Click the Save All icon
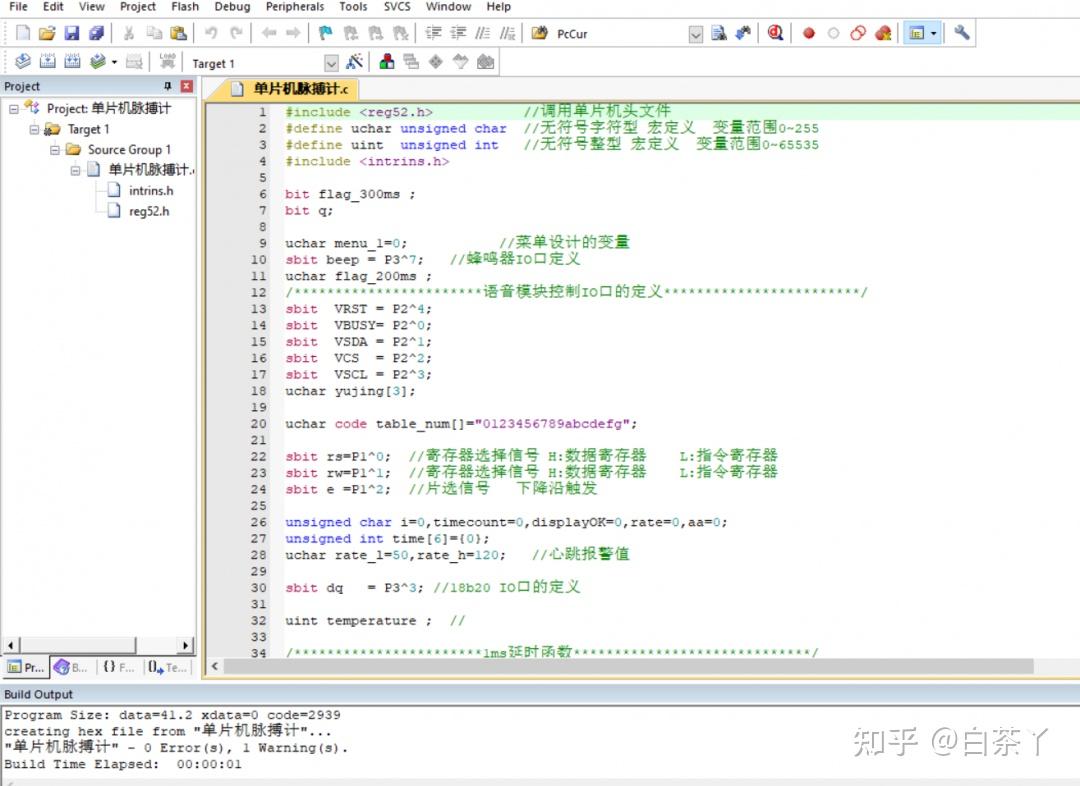The height and width of the screenshot is (786, 1080). tap(96, 33)
